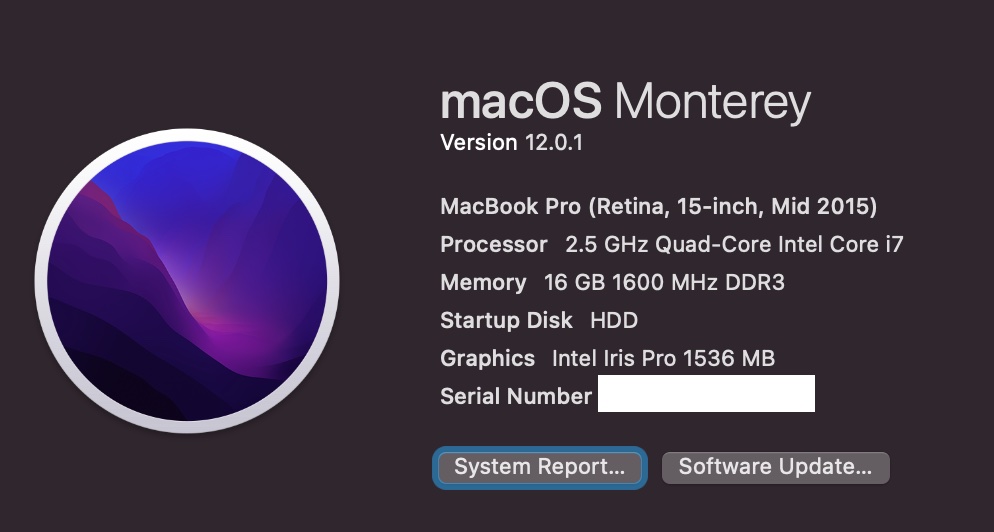Open the System Report button

click(540, 467)
